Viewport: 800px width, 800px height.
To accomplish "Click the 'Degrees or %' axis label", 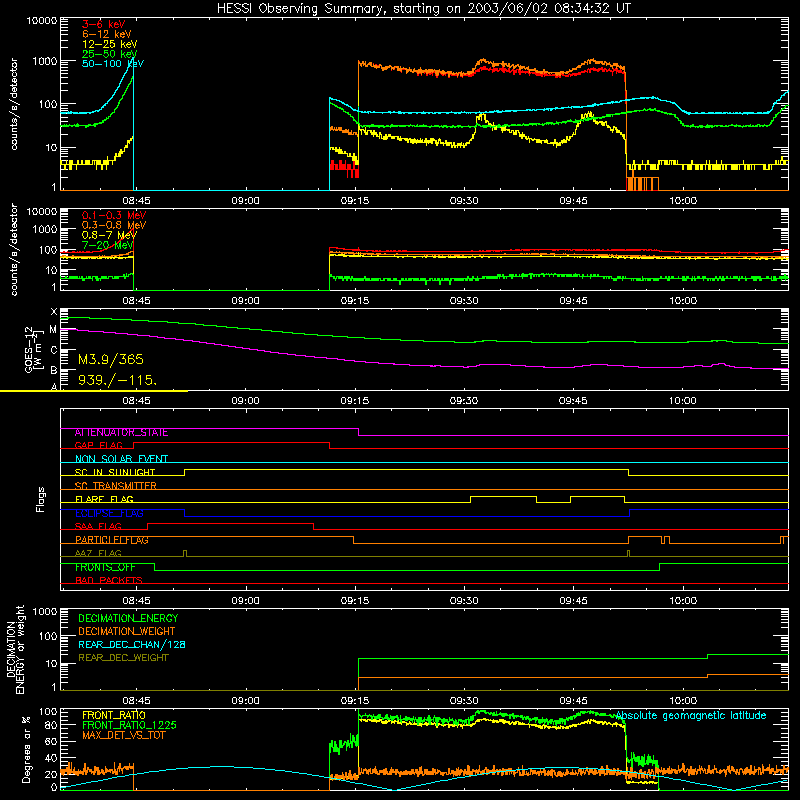I will coord(26,750).
